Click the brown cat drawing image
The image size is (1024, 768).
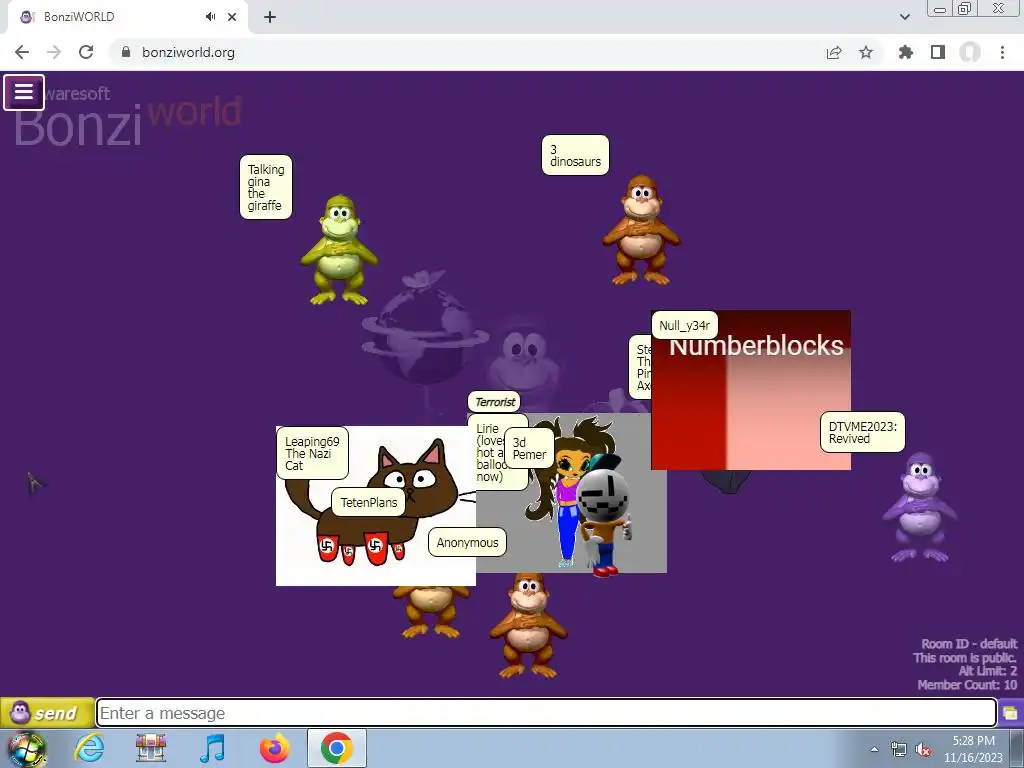pyautogui.click(x=376, y=506)
